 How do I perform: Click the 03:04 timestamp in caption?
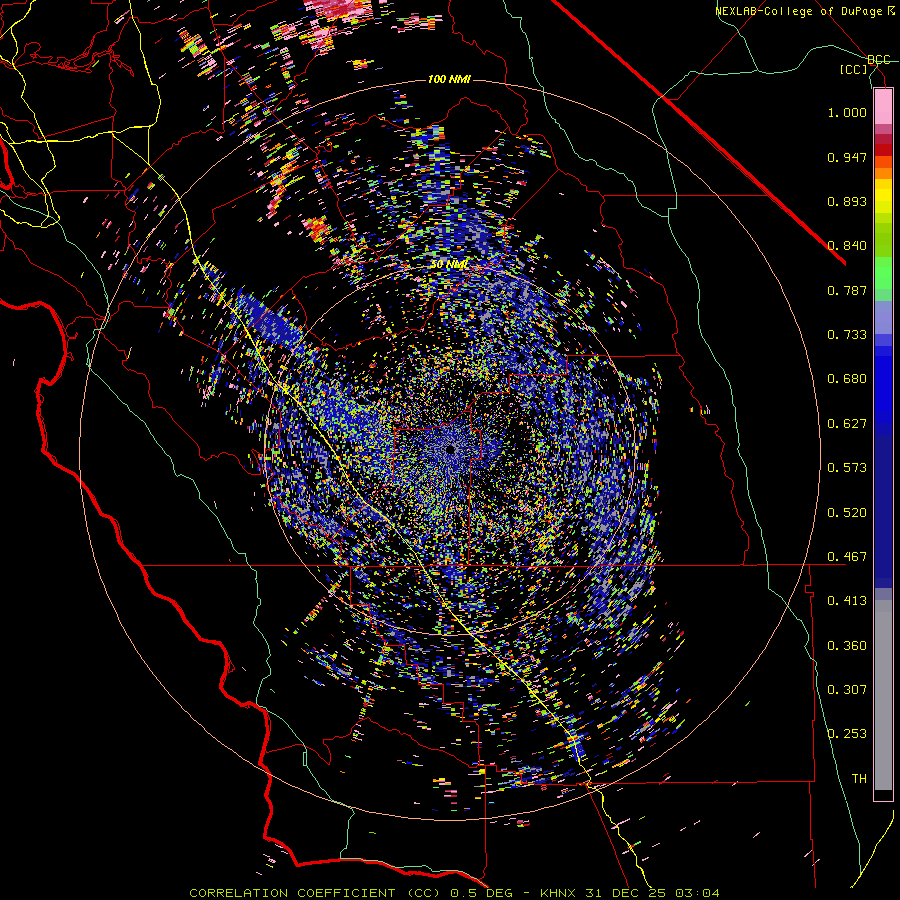[x=697, y=893]
